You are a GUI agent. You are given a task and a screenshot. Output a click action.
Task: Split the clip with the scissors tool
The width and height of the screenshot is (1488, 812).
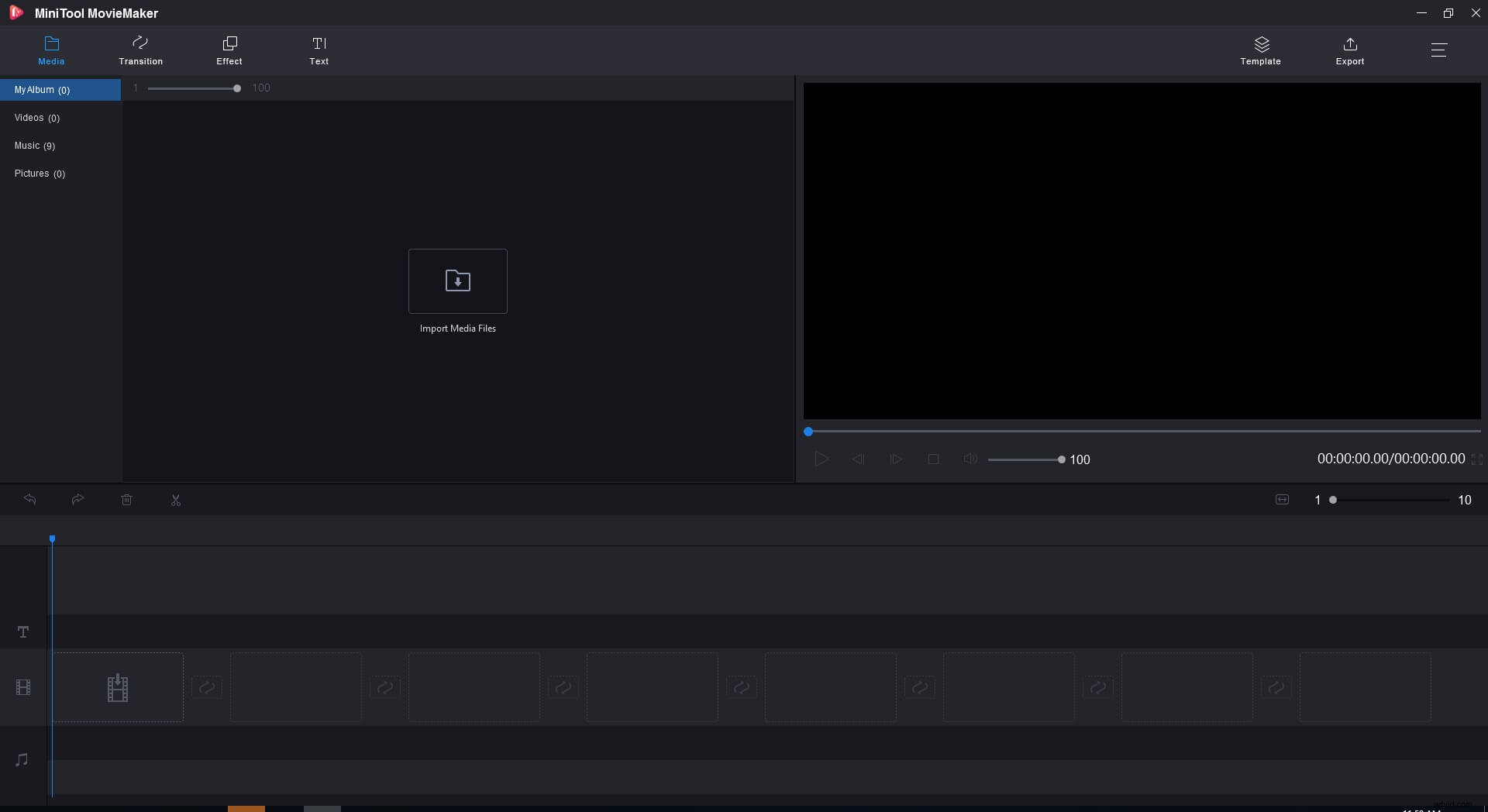(x=175, y=500)
